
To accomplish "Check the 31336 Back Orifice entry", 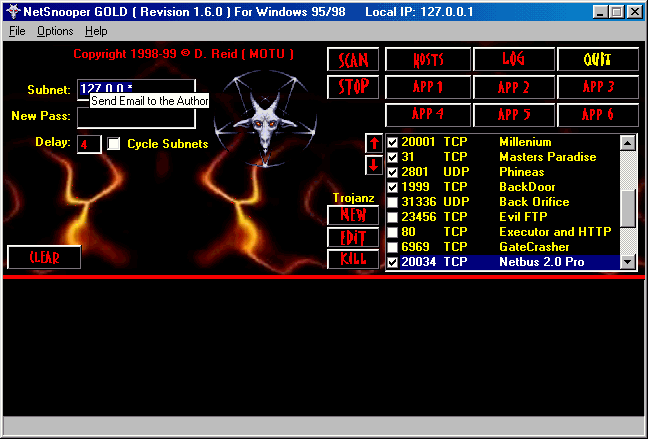I will 393,202.
